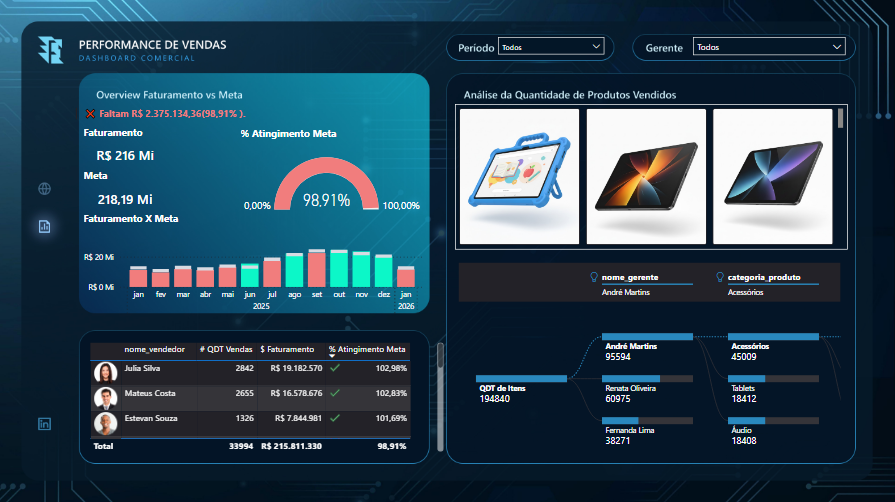Expand the Gerente dropdown
This screenshot has height=502, width=895.
(x=769, y=47)
